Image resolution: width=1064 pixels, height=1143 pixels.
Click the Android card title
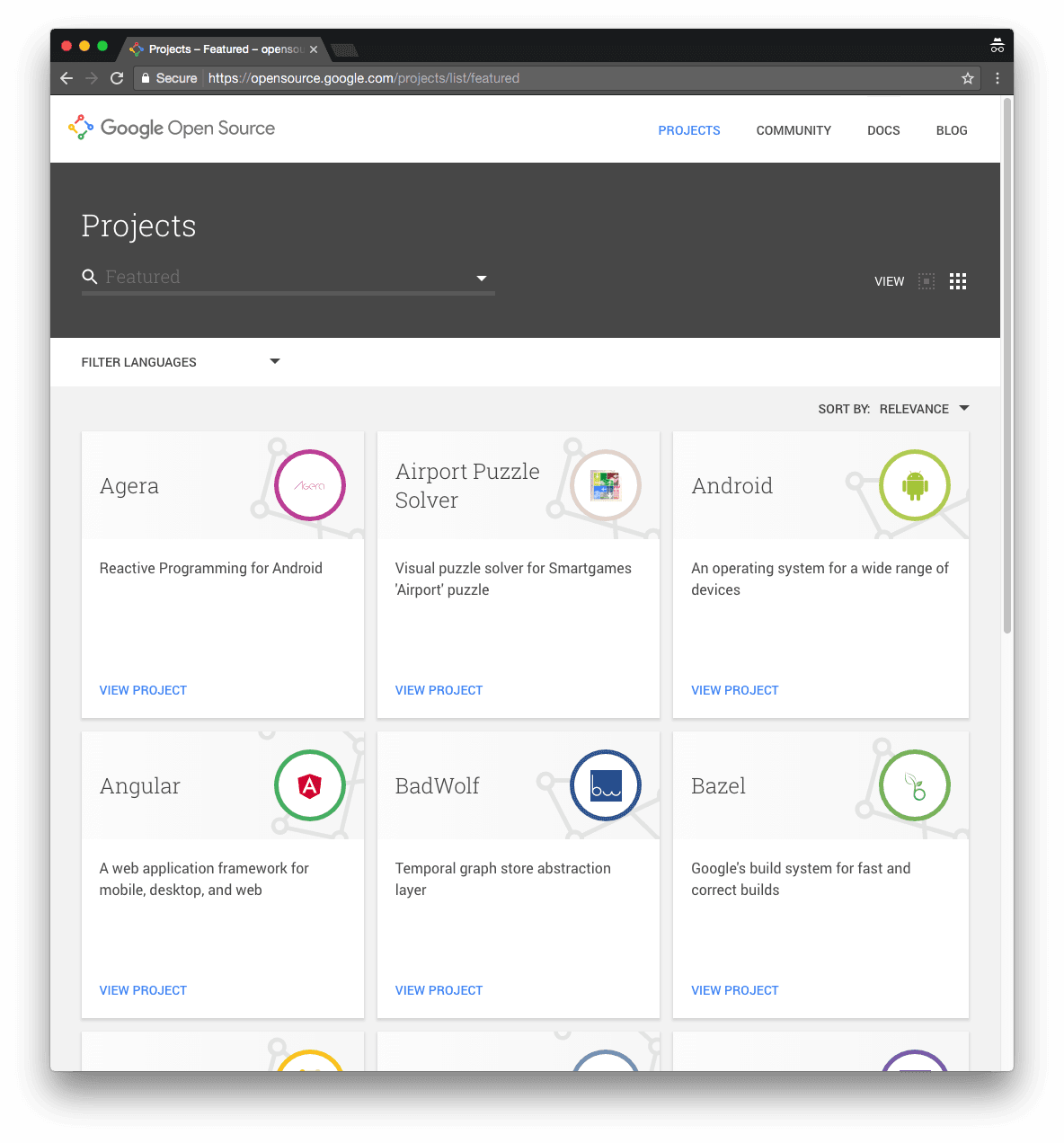732,486
